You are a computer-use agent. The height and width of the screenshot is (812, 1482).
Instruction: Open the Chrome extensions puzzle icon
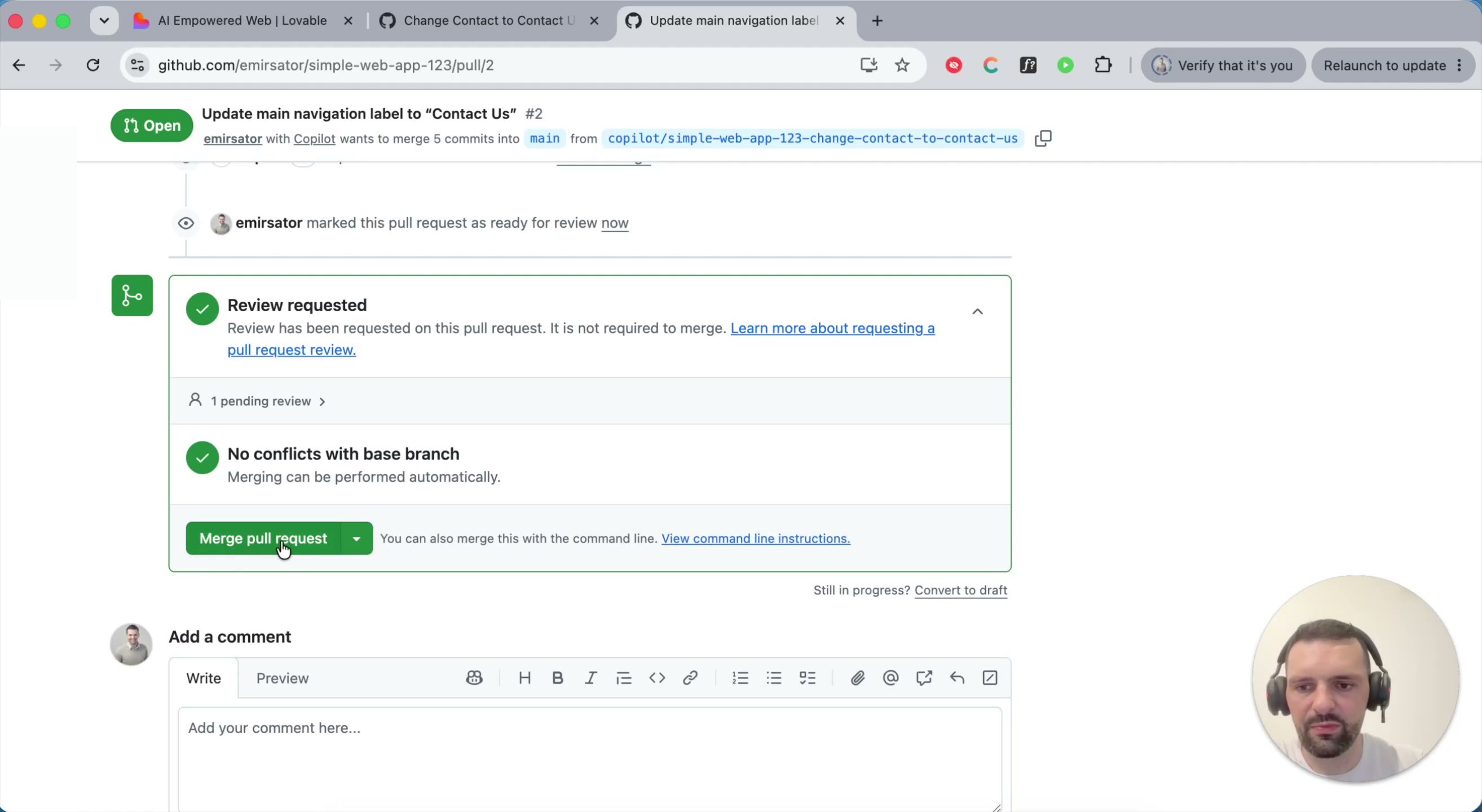(x=1103, y=65)
